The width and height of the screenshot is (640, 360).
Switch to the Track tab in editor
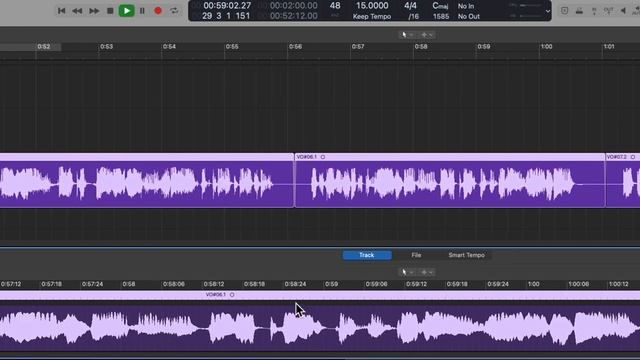pos(367,255)
